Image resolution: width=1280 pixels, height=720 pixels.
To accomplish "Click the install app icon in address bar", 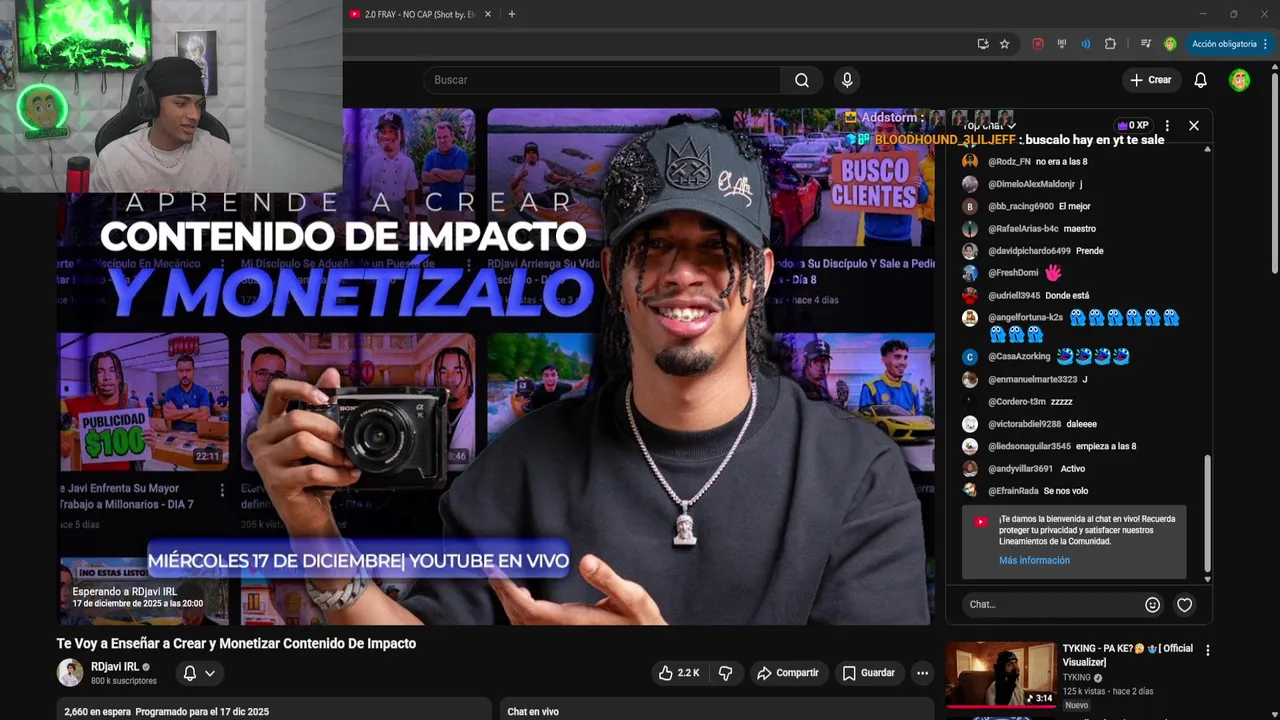I will (x=983, y=44).
